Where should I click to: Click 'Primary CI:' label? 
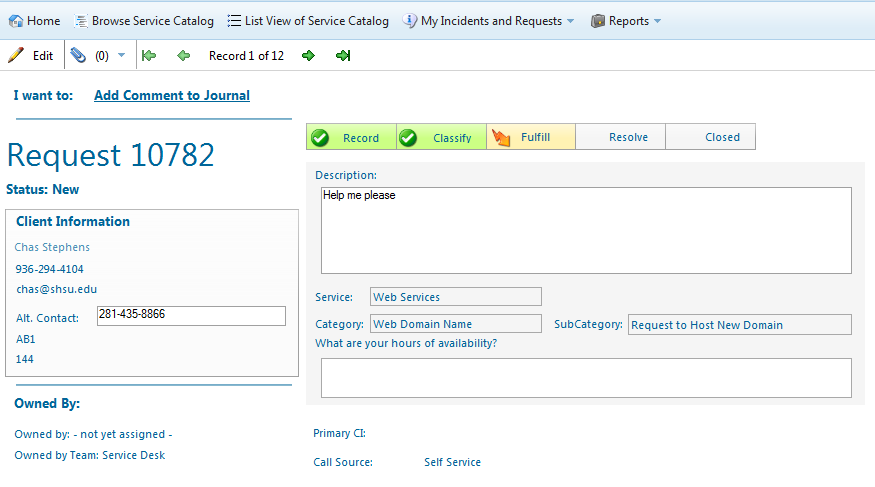tap(339, 433)
